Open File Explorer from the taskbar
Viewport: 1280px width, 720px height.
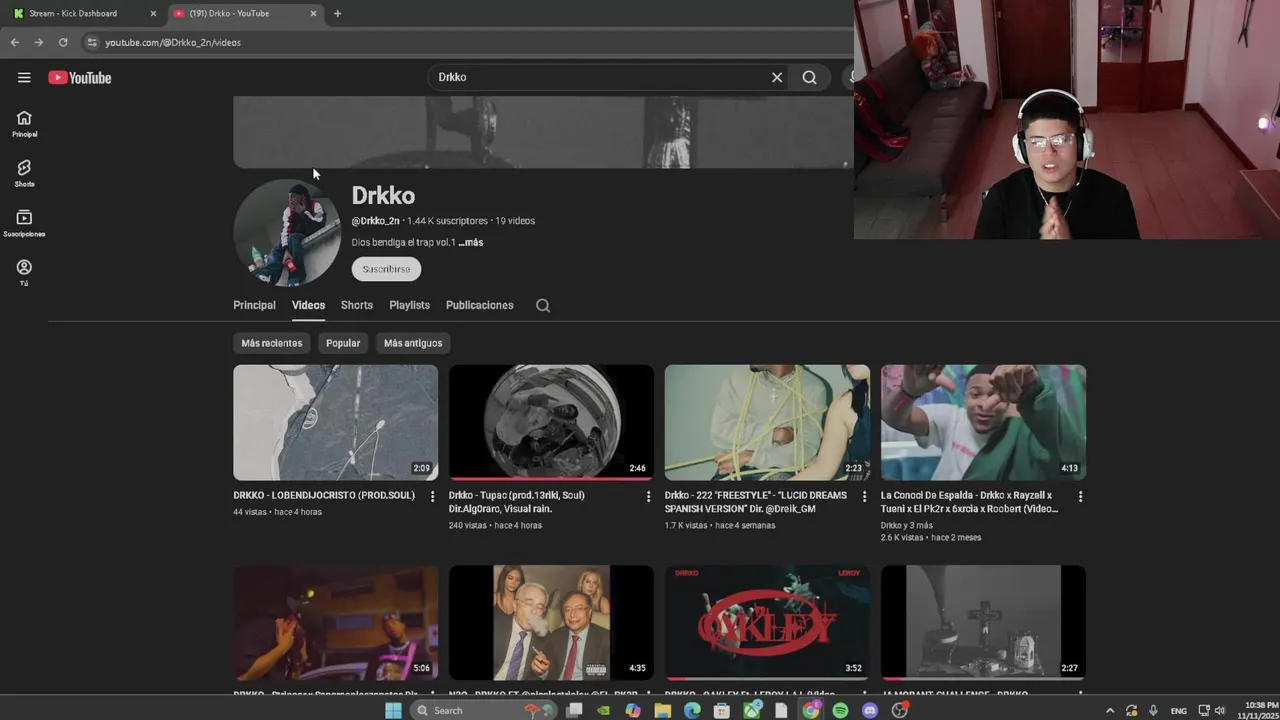pos(662,710)
